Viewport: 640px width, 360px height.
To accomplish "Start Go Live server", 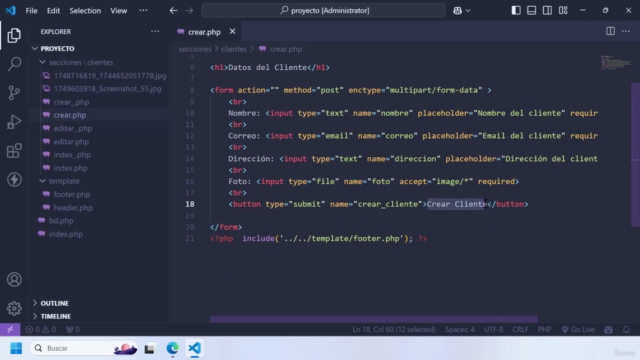I will 578,329.
